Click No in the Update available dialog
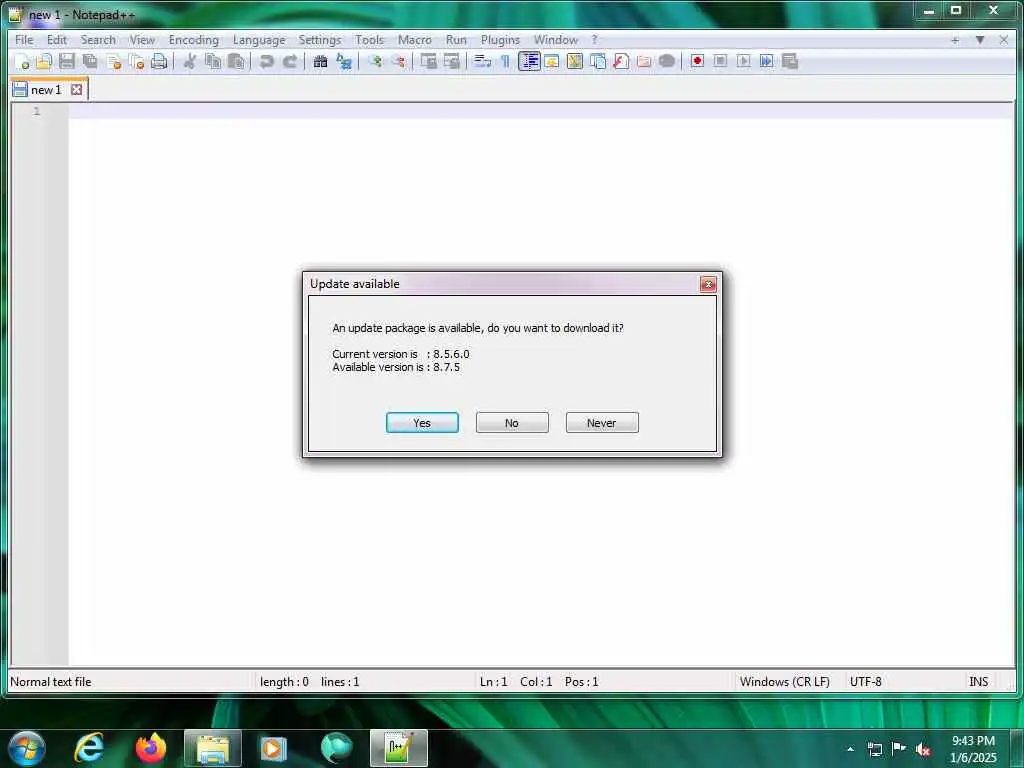 click(x=512, y=423)
